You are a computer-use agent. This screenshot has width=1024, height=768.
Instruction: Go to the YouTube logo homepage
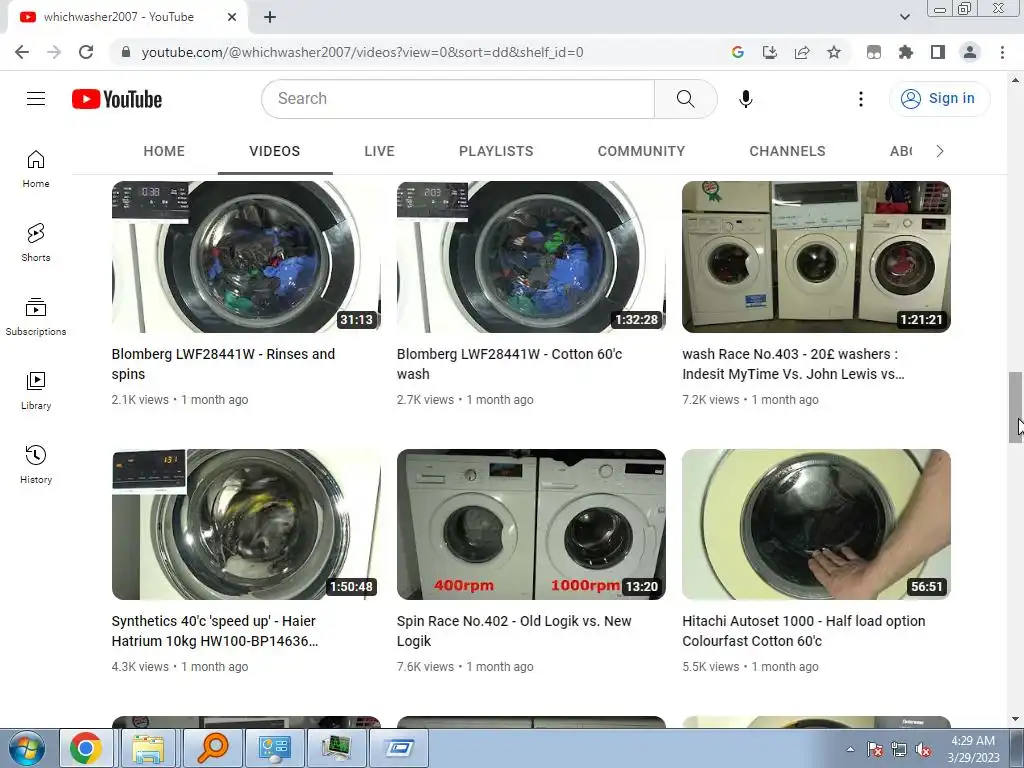117,99
